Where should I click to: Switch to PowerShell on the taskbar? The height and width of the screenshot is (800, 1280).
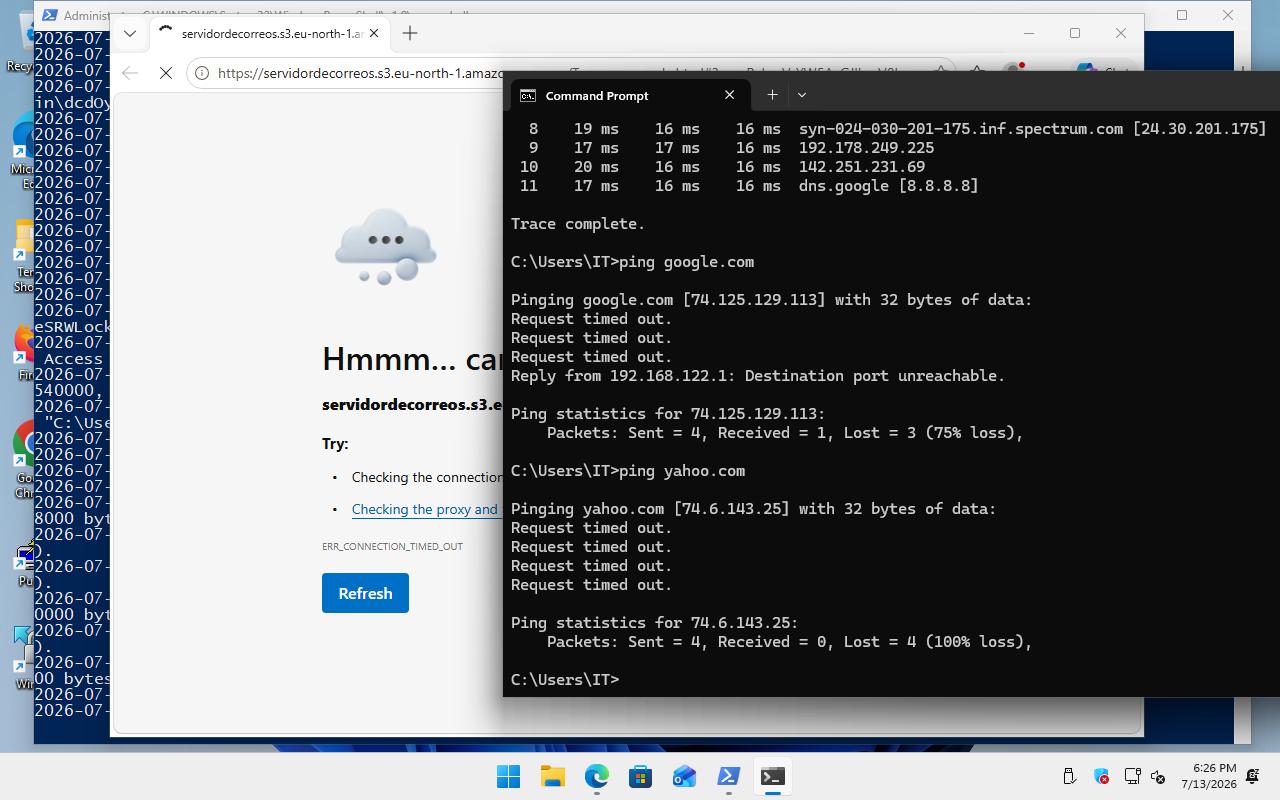tap(729, 776)
